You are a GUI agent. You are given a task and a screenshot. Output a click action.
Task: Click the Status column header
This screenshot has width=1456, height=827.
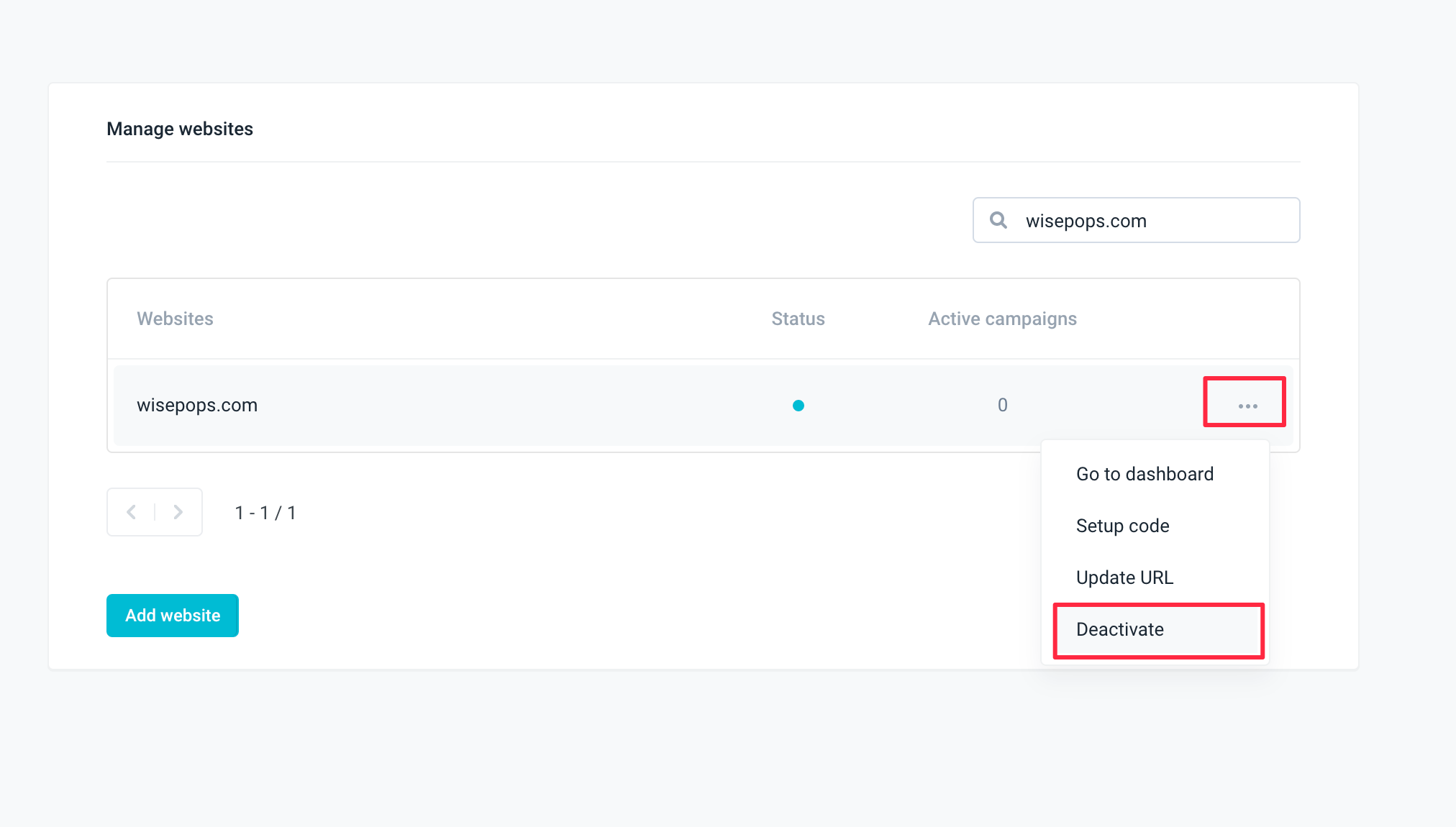[x=798, y=319]
